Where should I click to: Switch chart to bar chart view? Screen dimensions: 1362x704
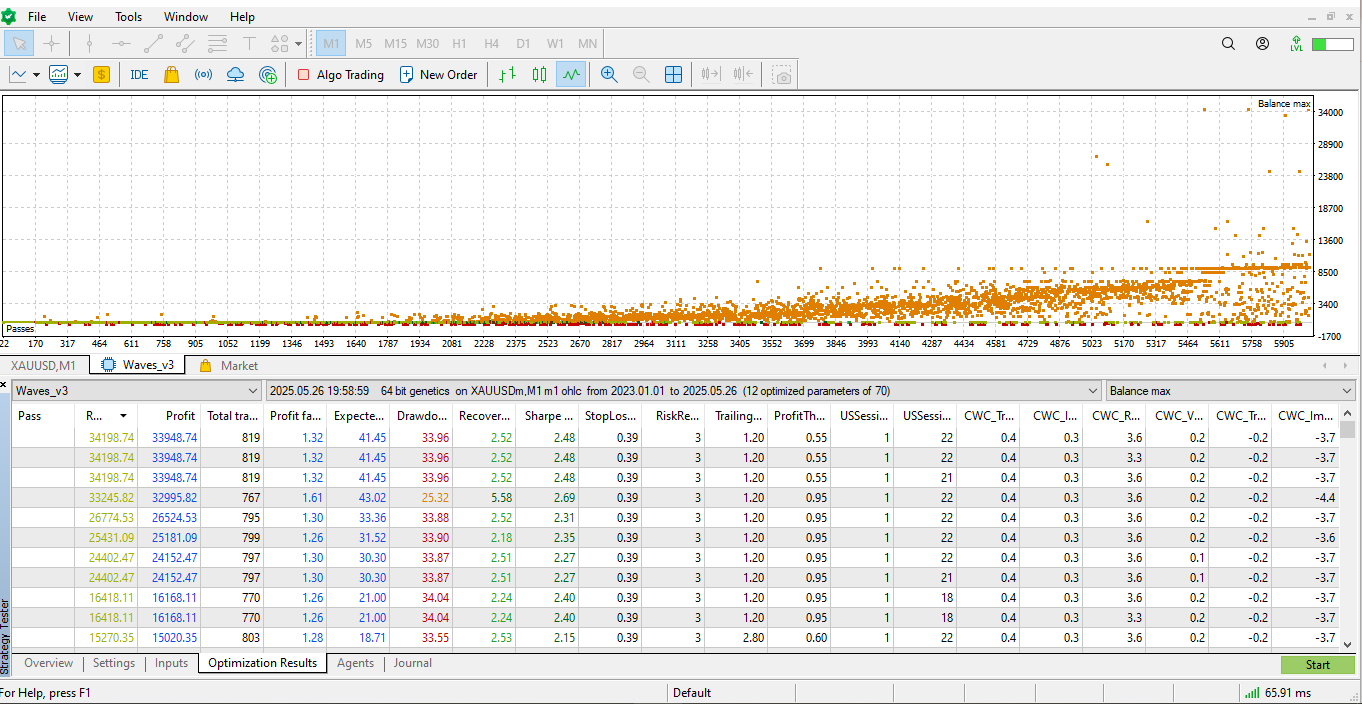(508, 75)
